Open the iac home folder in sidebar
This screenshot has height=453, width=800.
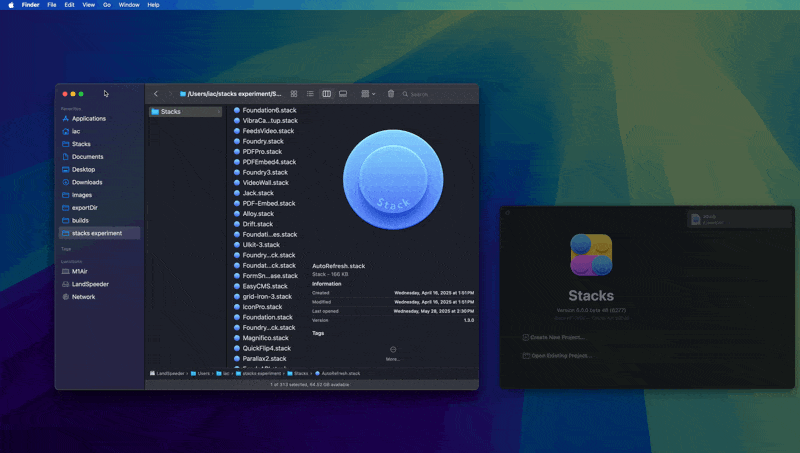(76, 131)
